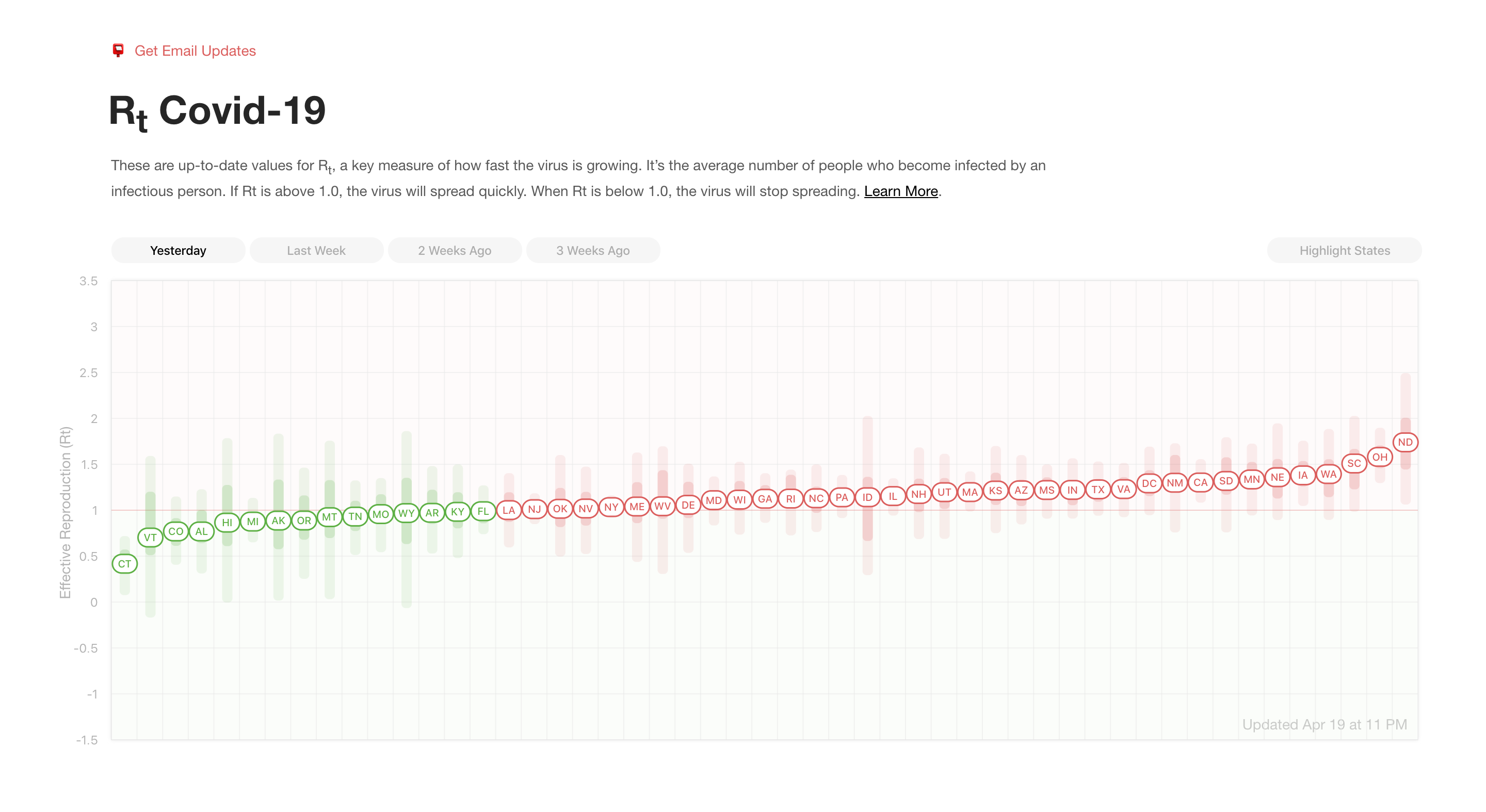Toggle the Highlight States button

(1344, 250)
